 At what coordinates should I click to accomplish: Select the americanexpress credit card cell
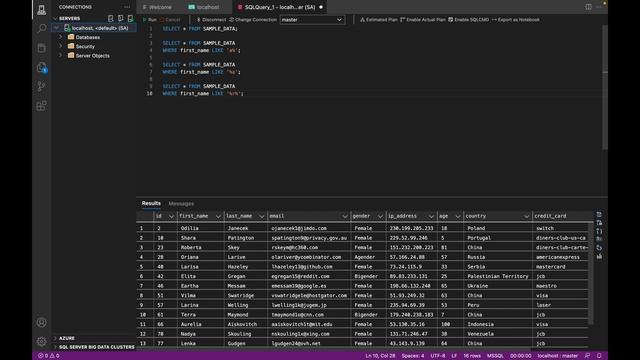point(561,257)
